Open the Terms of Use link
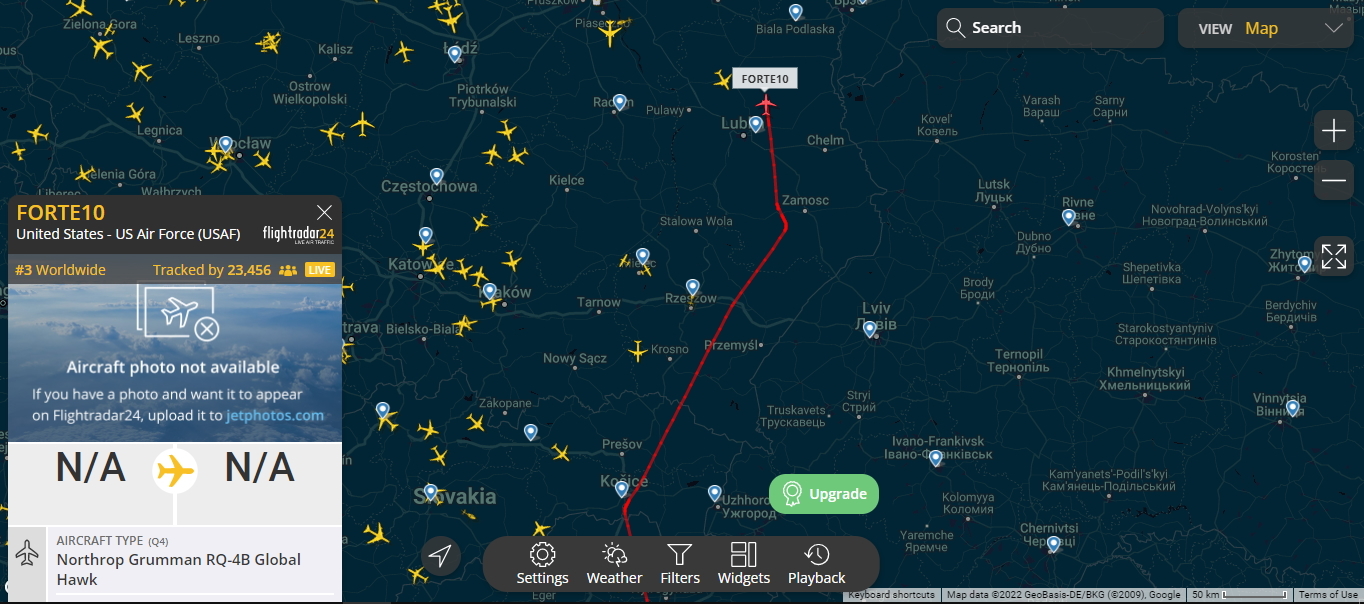1364x604 pixels. point(1329,595)
